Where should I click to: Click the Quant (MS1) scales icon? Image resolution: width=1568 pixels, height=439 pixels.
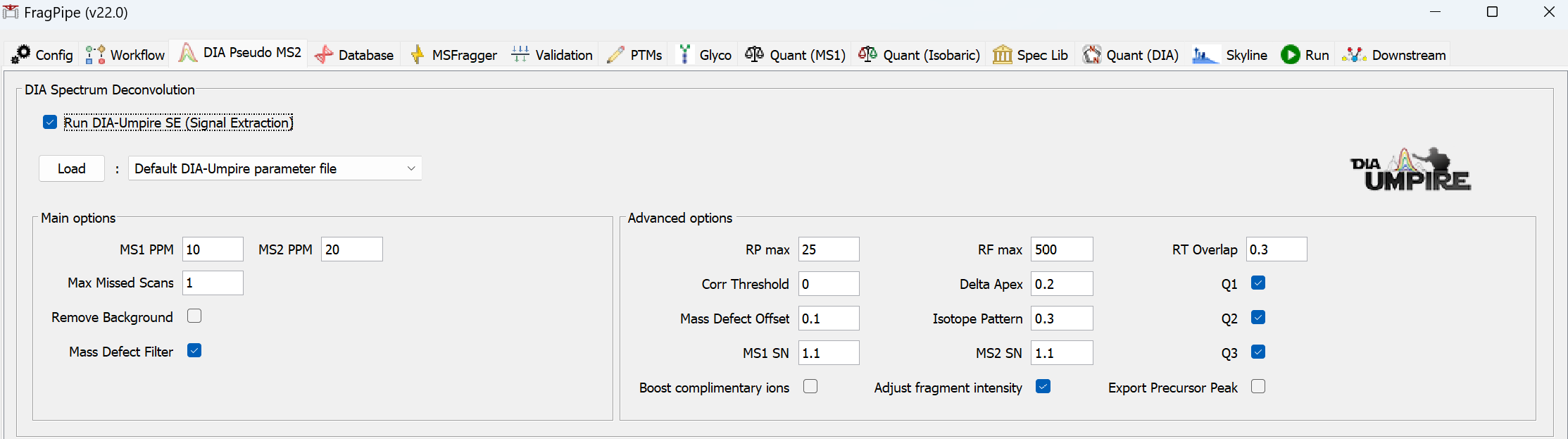click(754, 54)
